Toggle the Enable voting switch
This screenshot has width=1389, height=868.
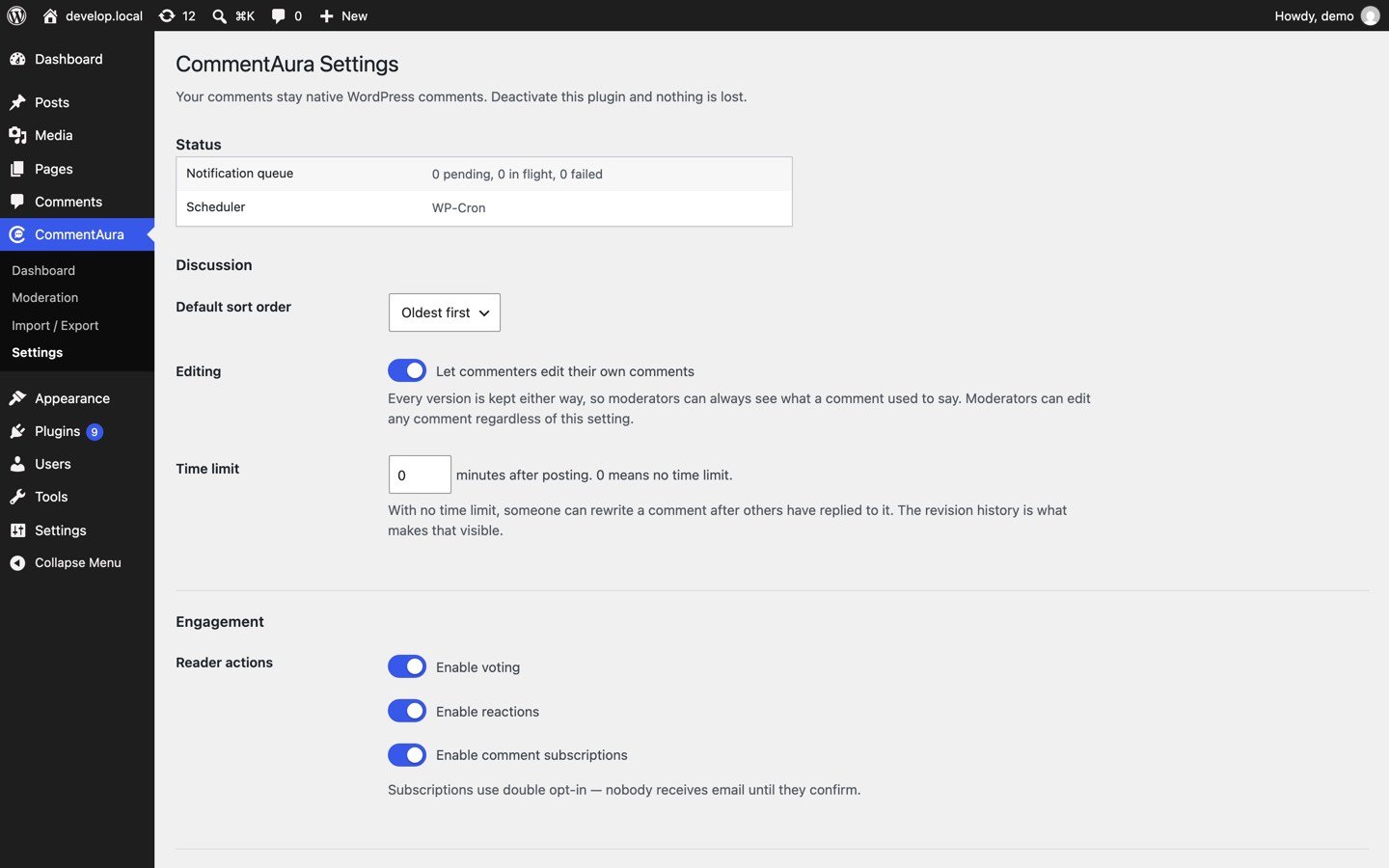pyautogui.click(x=407, y=666)
